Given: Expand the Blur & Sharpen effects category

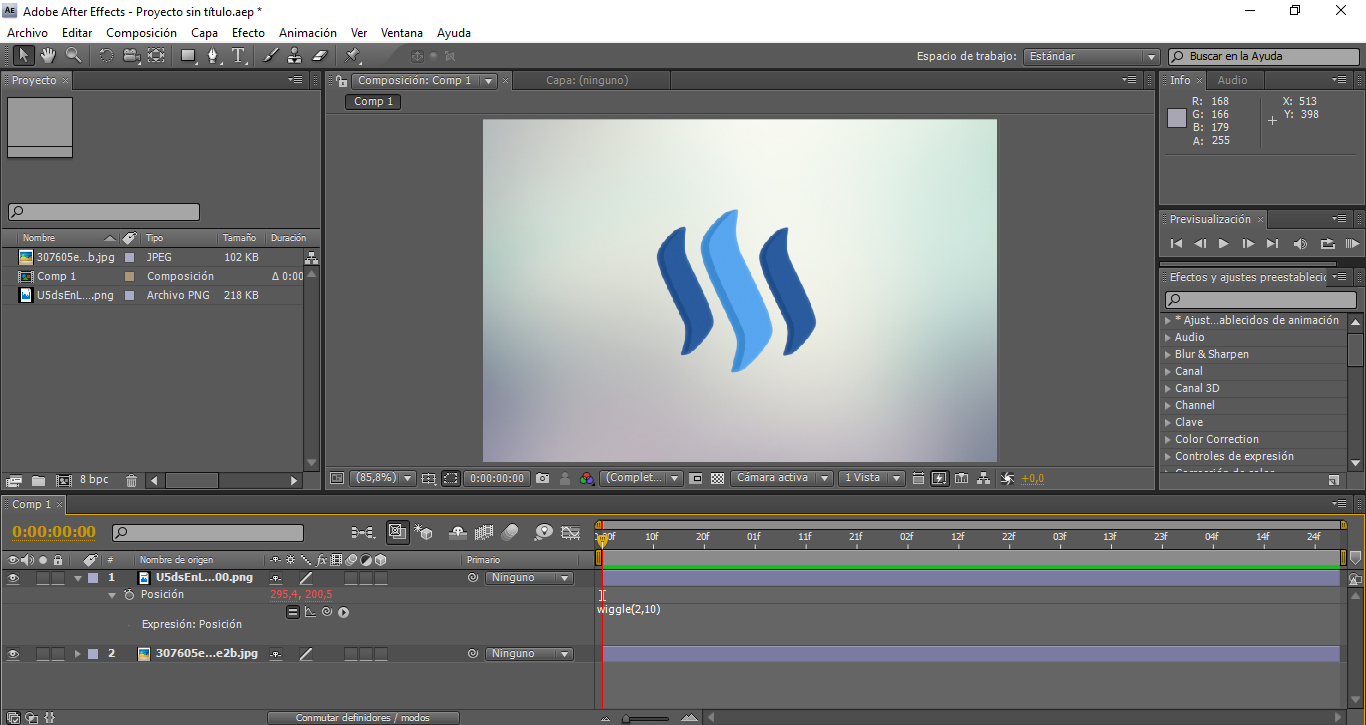Looking at the screenshot, I should tap(1167, 354).
